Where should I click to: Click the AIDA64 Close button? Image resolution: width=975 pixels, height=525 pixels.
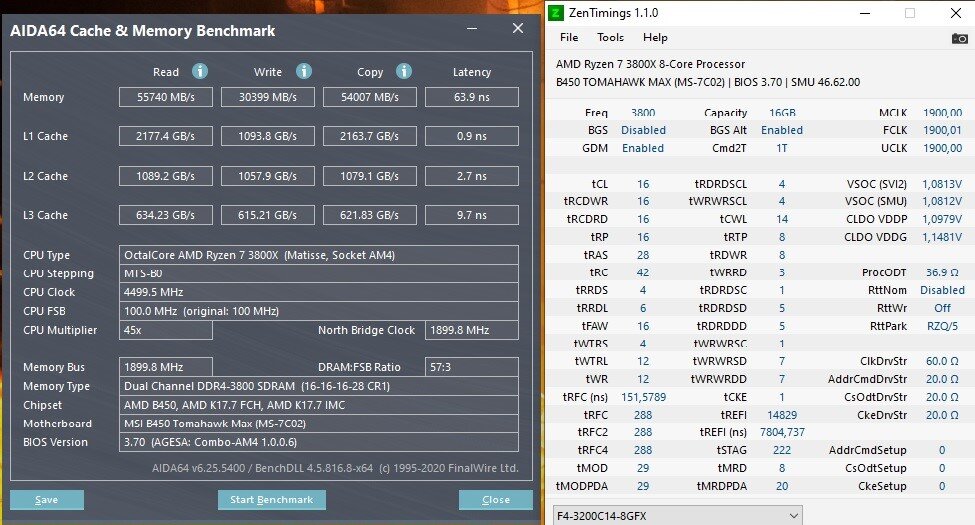pos(496,499)
